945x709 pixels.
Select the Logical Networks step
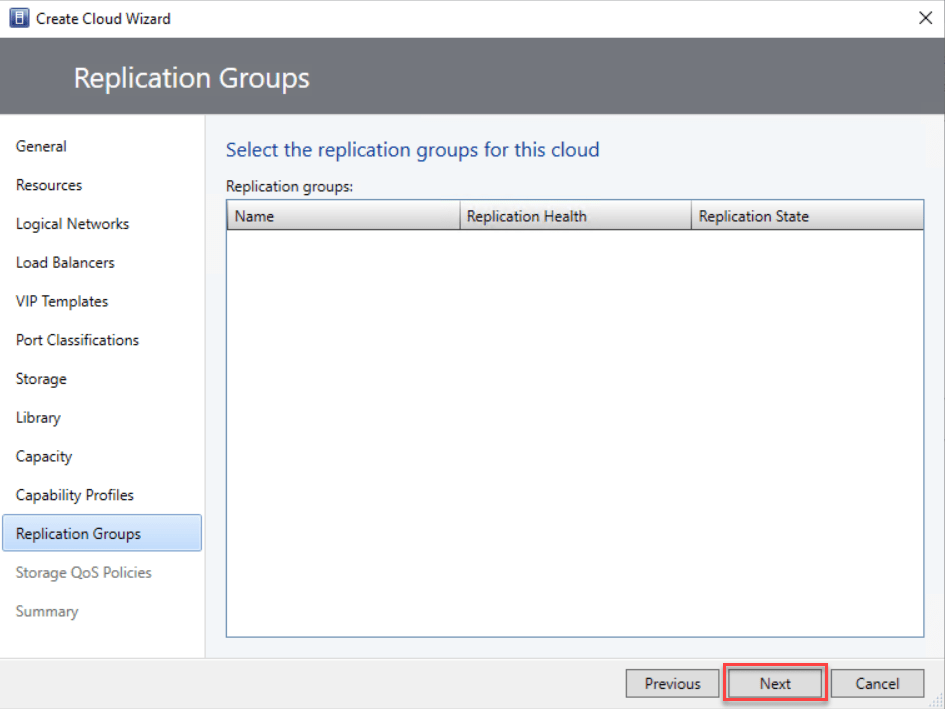coord(72,224)
